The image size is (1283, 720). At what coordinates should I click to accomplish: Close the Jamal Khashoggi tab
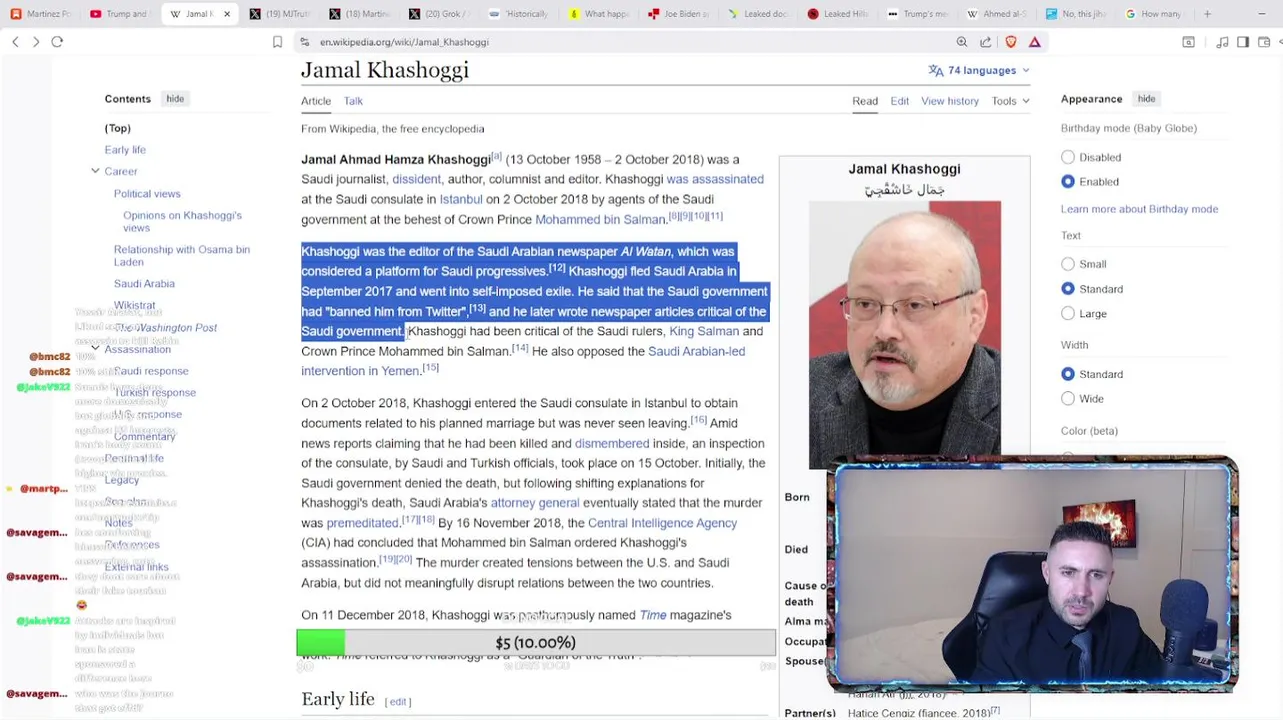click(227, 14)
